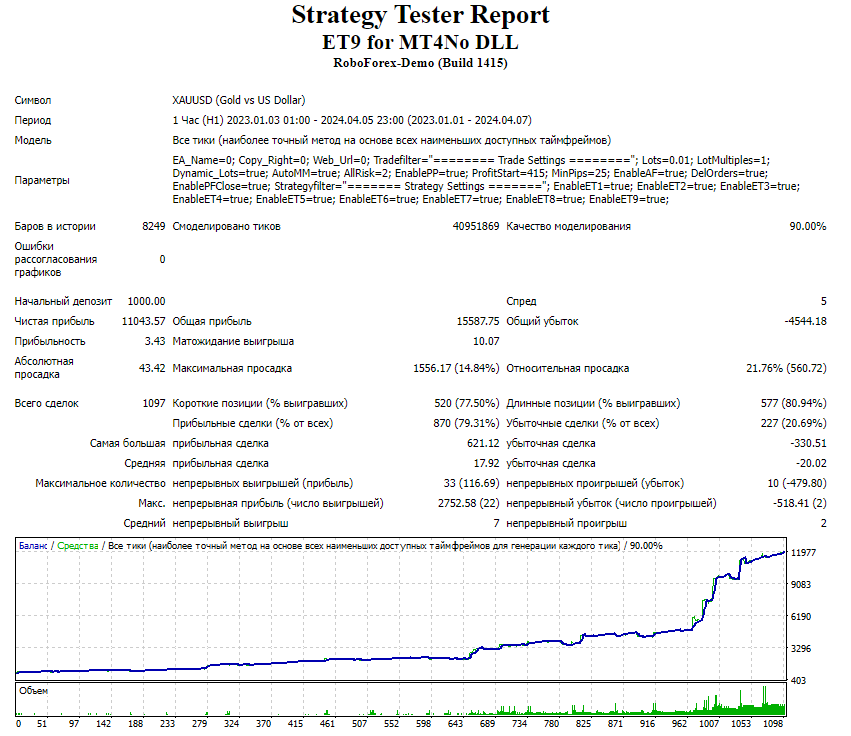The width and height of the screenshot is (851, 736).
Task: Click the maximal drawdown value 1556.17 (14.84%)
Action: pyautogui.click(x=456, y=368)
